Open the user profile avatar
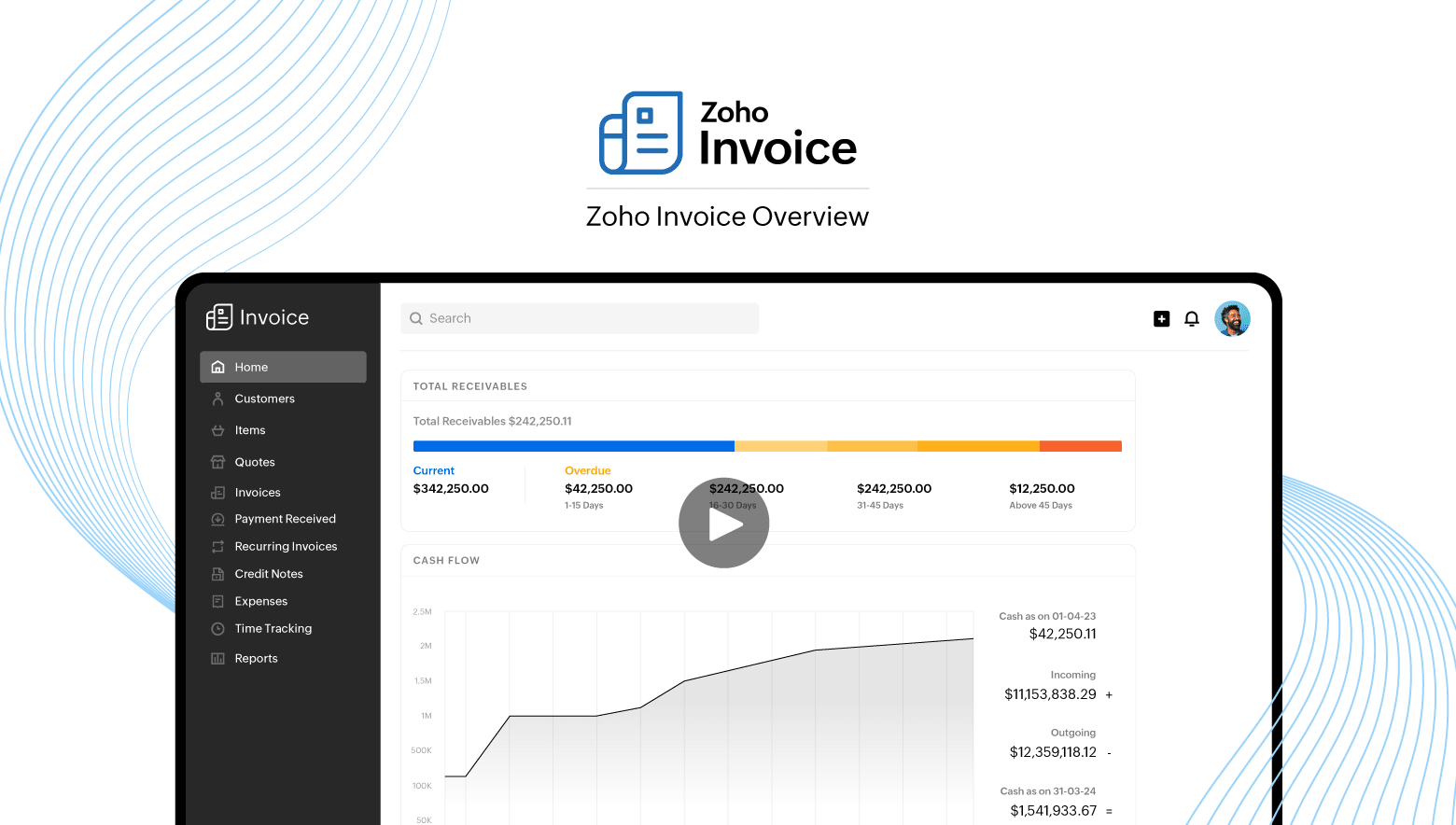The image size is (1456, 825). [x=1232, y=319]
